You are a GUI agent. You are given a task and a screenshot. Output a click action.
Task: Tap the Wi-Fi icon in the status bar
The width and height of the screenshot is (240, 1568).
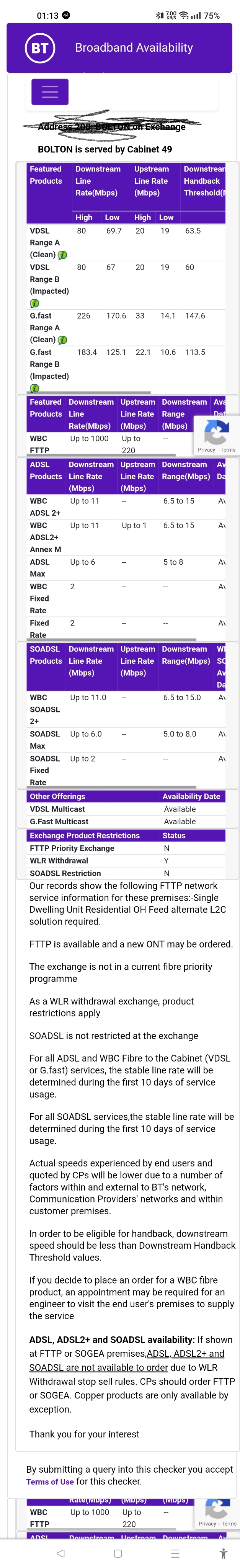click(x=184, y=15)
